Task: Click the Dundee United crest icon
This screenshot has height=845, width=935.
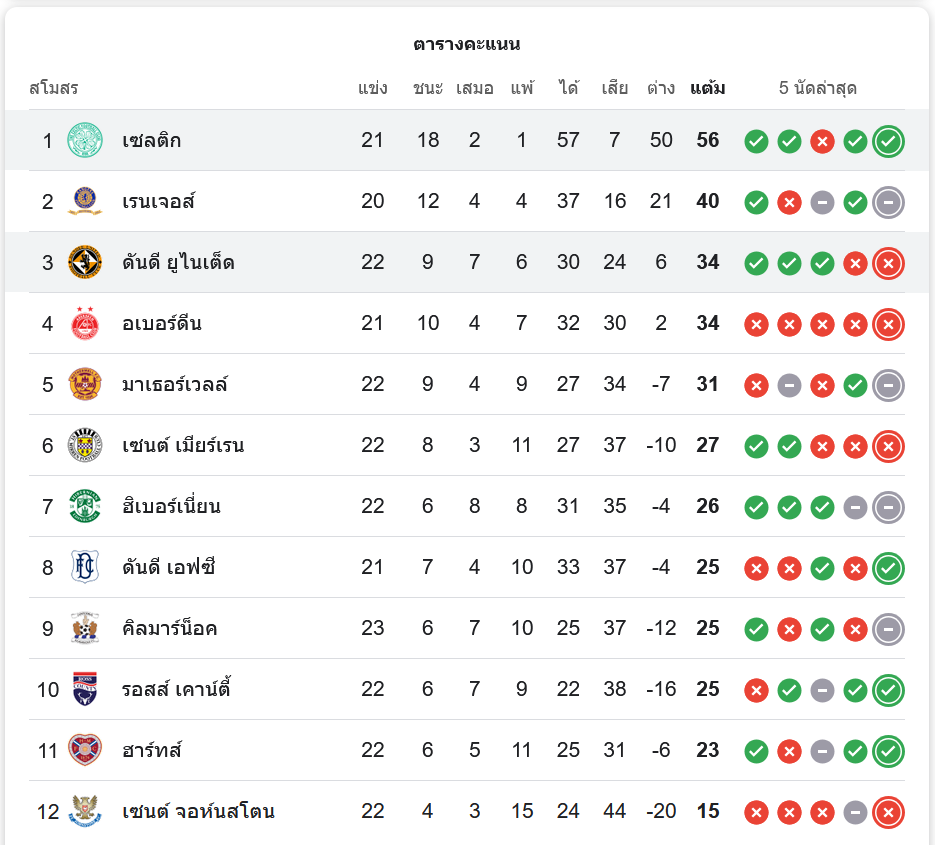Action: click(x=85, y=262)
